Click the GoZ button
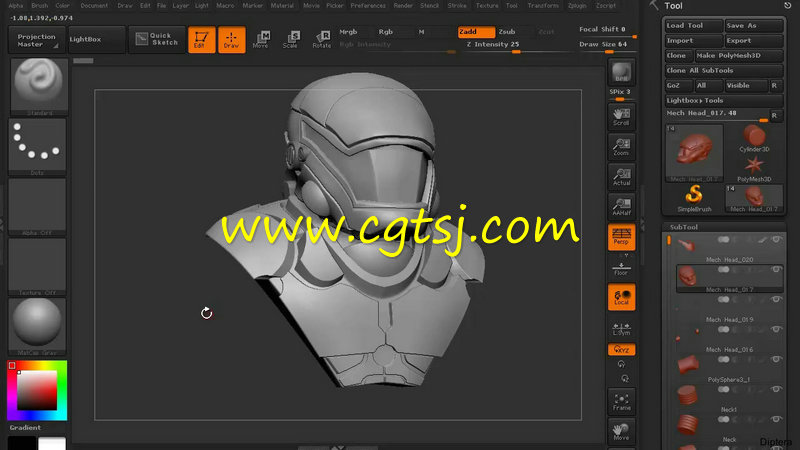This screenshot has height=450, width=800. [678, 85]
